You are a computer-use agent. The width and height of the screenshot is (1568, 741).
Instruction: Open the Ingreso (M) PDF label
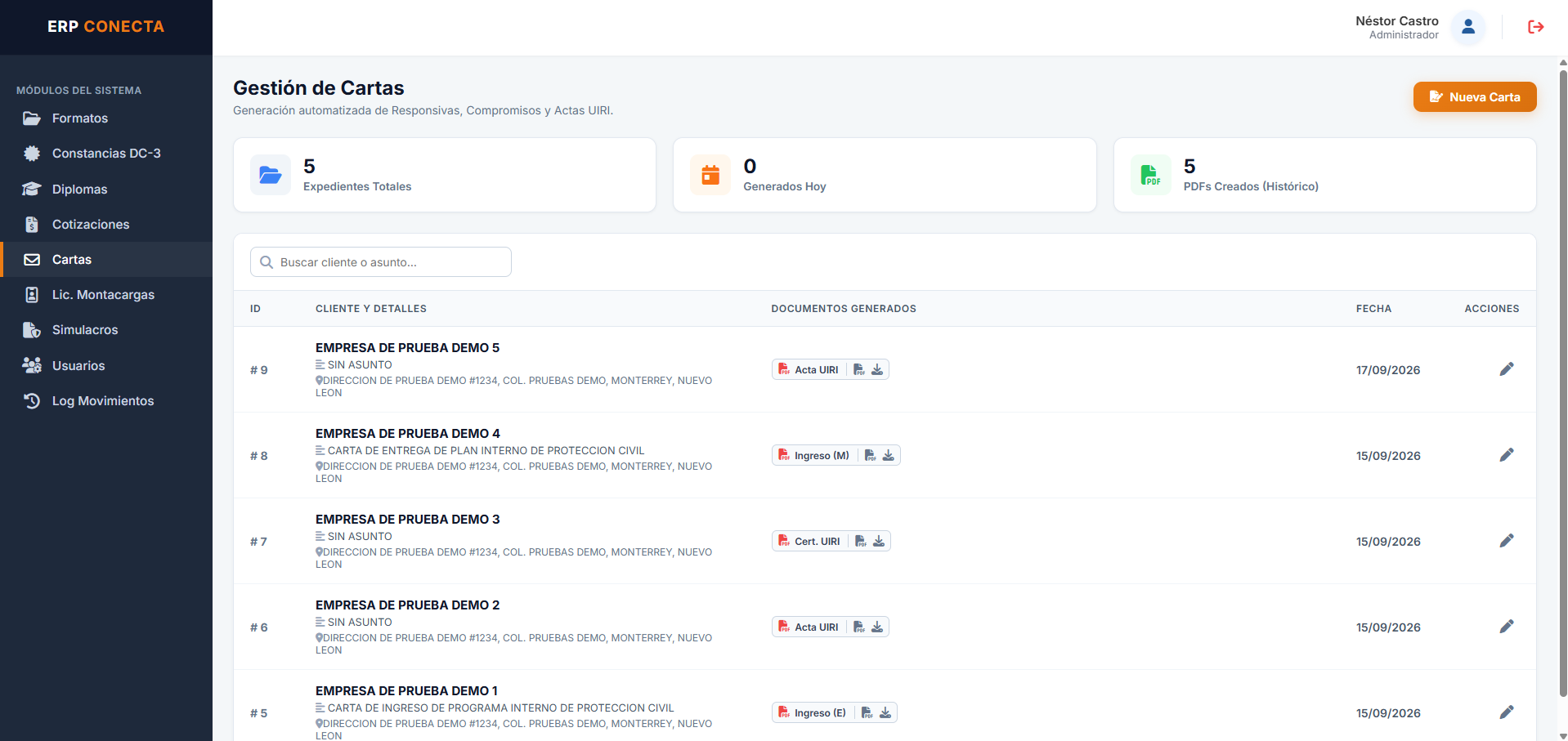pyautogui.click(x=814, y=455)
